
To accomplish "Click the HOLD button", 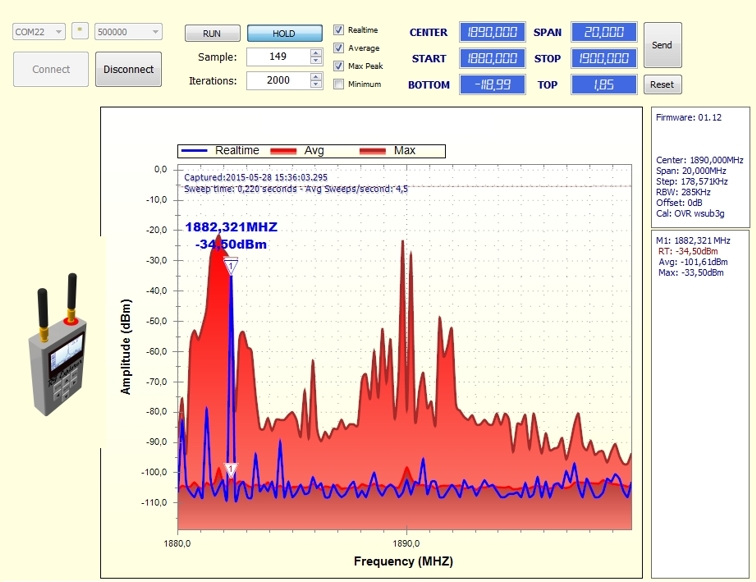I will coord(284,33).
